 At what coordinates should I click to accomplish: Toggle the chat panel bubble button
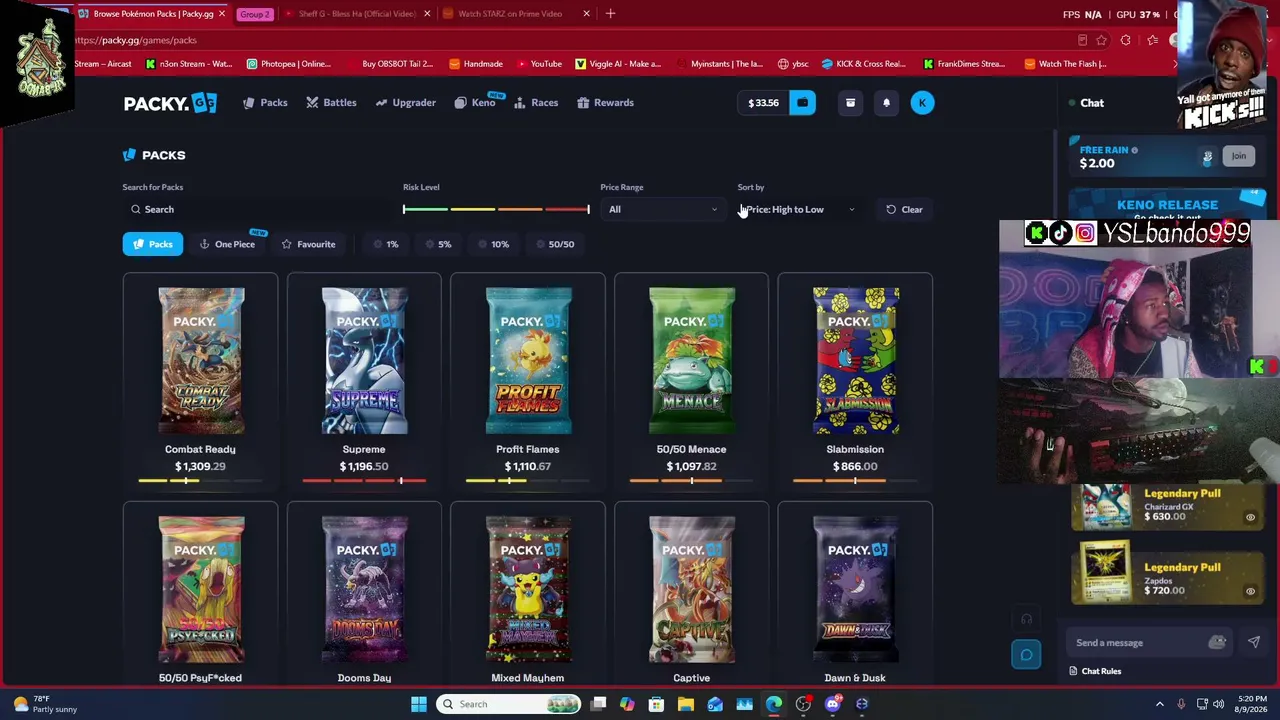tap(1026, 655)
